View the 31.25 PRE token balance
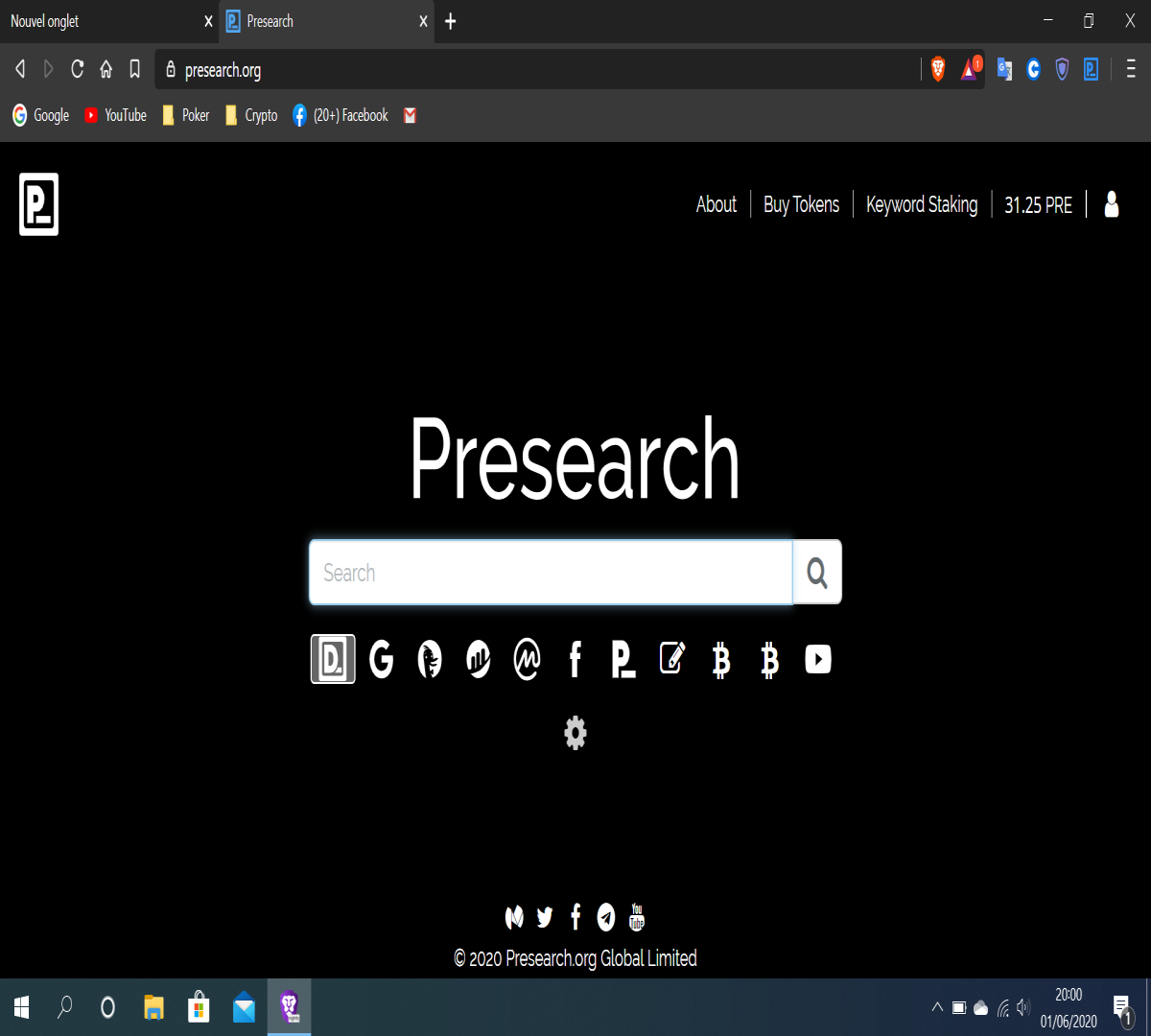Screen dimensions: 1151x1036 [1038, 204]
